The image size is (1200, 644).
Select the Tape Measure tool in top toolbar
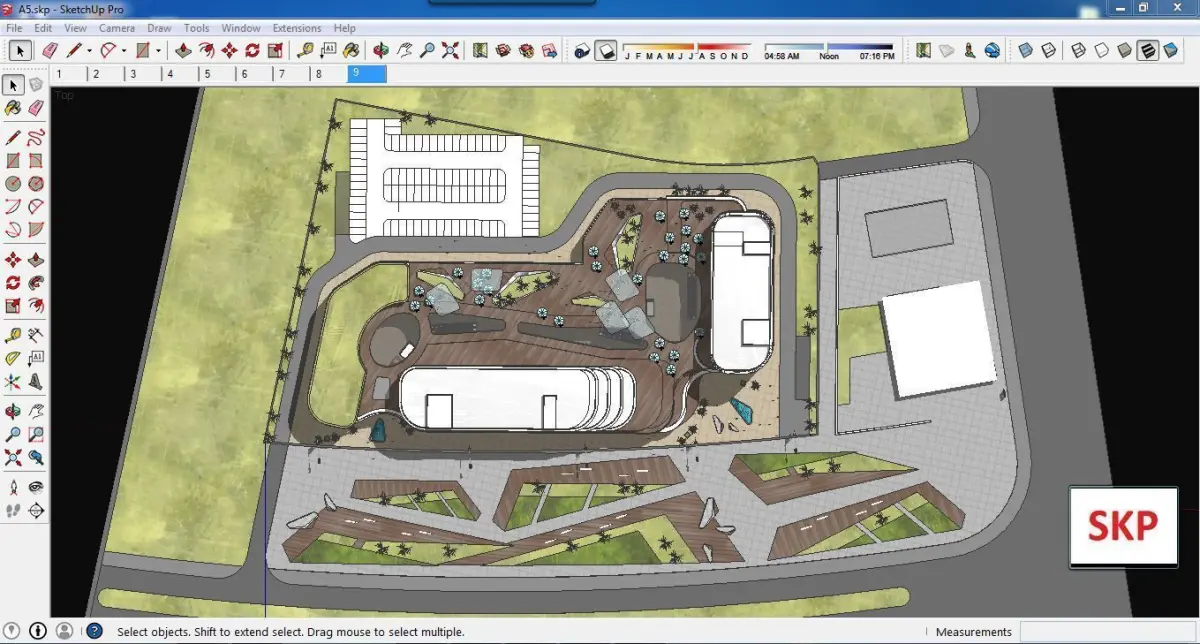[x=305, y=50]
